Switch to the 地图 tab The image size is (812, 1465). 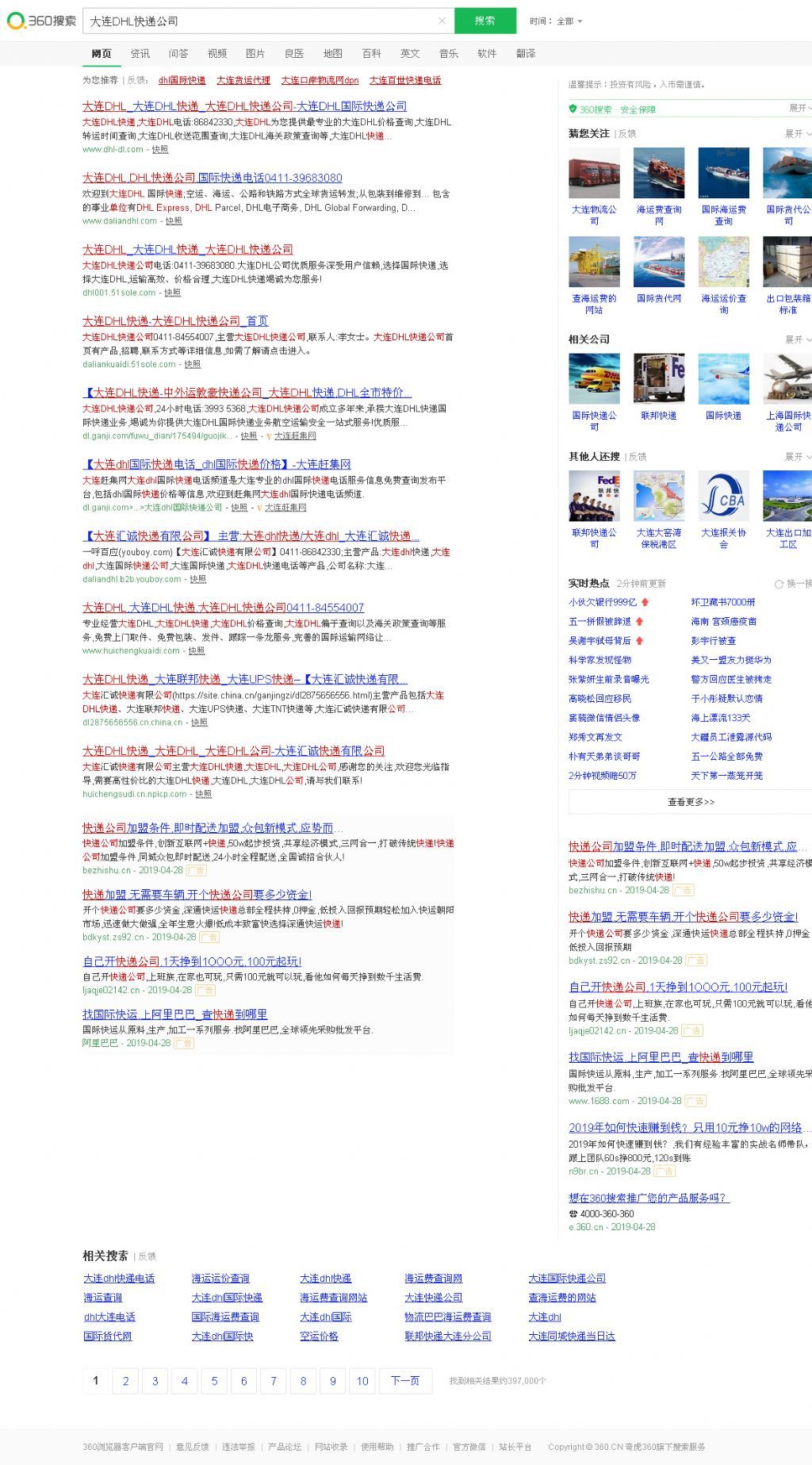click(333, 53)
